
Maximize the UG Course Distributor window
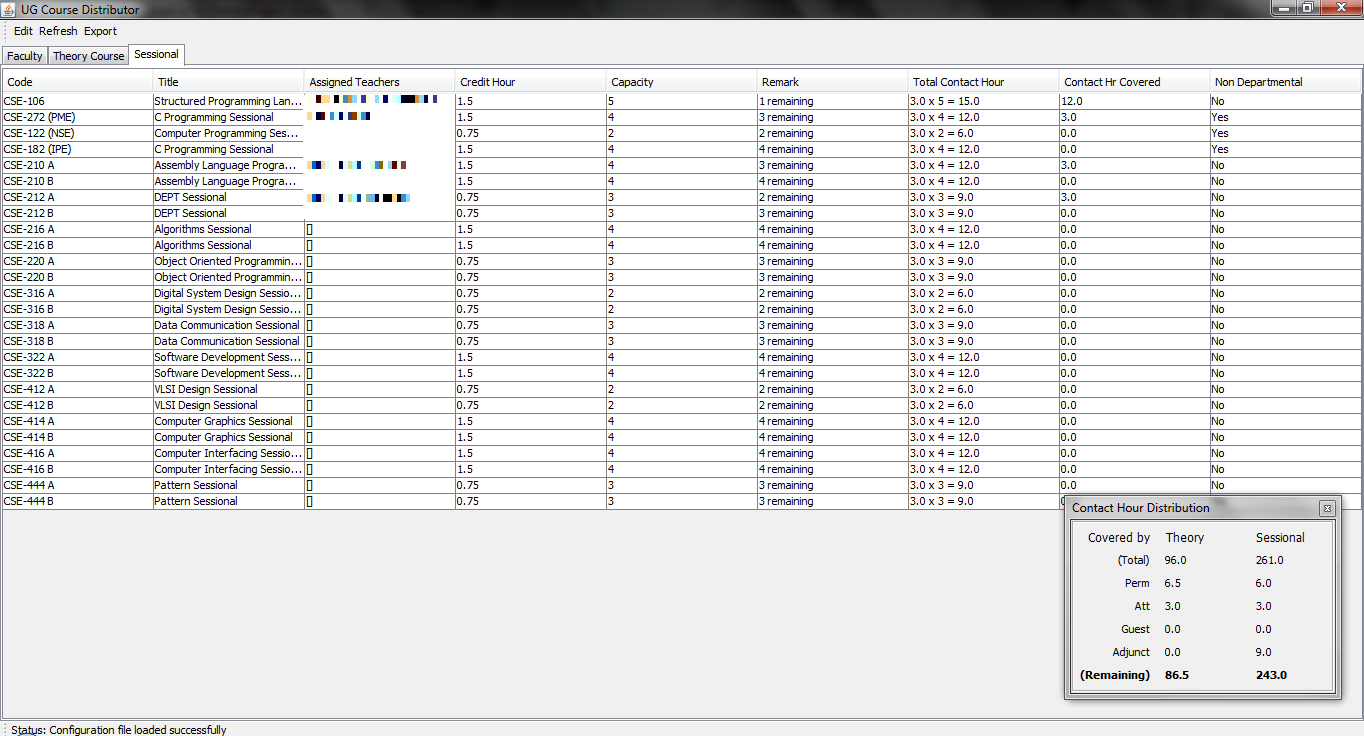tap(1307, 8)
